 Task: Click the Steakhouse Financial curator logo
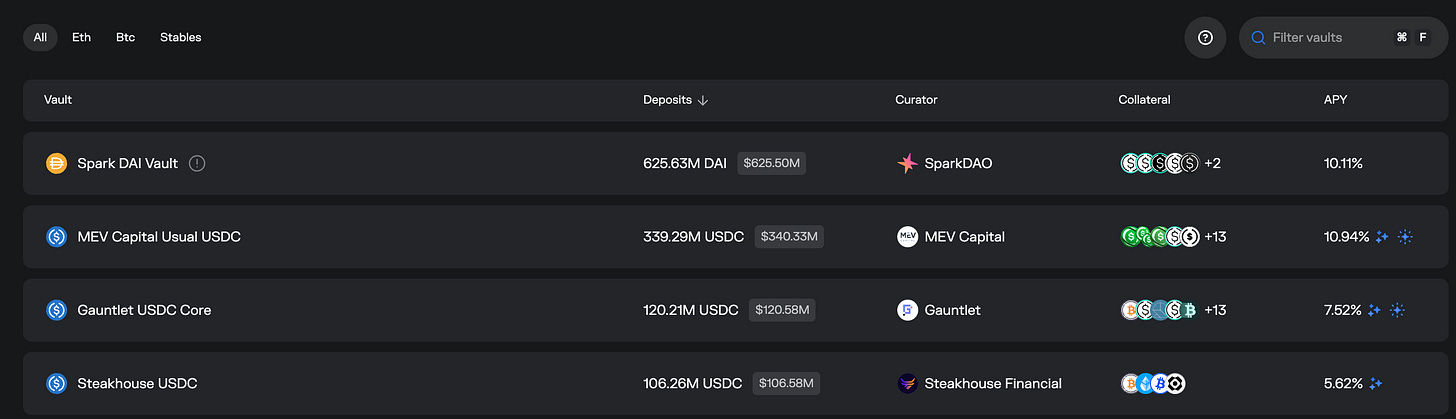tap(907, 383)
